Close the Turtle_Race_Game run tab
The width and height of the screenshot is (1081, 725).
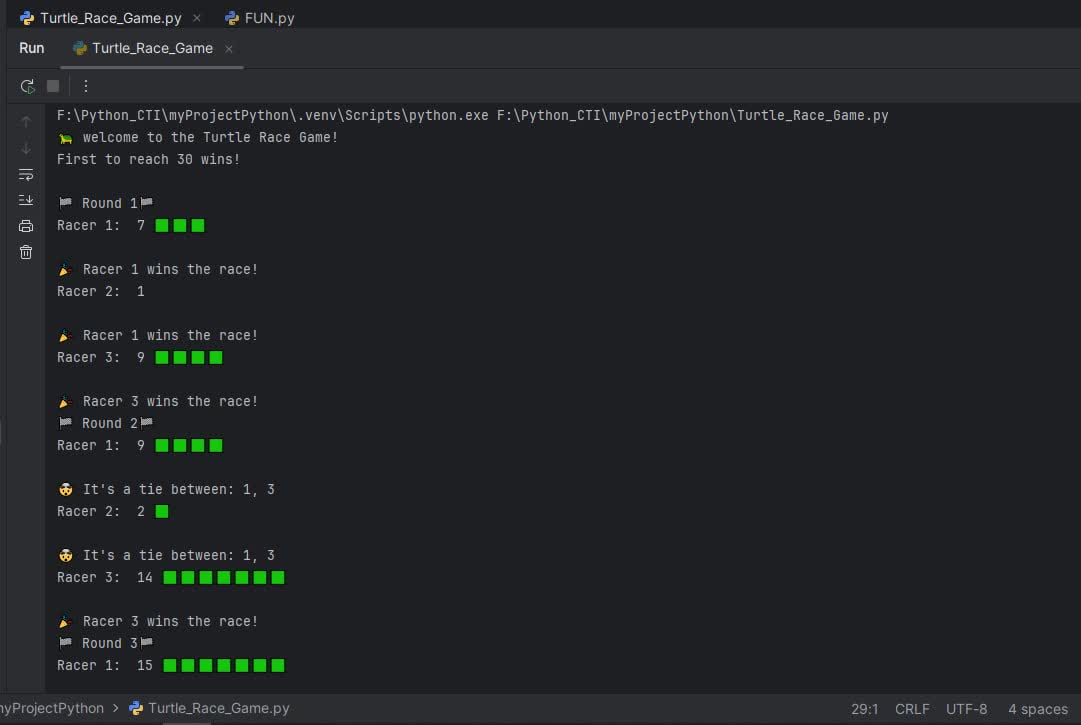229,49
